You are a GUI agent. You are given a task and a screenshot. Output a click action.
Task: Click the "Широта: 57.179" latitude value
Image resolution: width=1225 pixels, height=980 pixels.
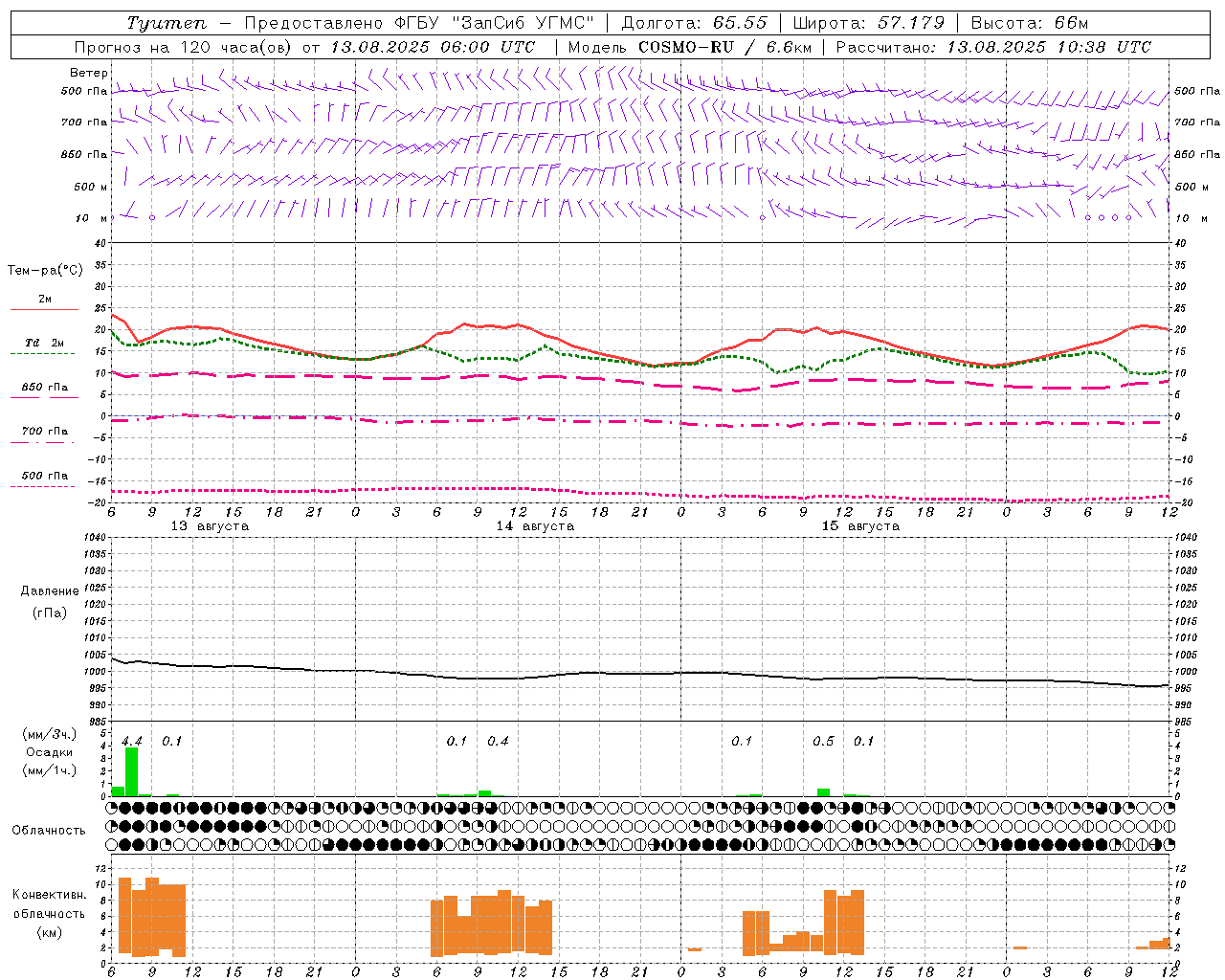tap(869, 23)
